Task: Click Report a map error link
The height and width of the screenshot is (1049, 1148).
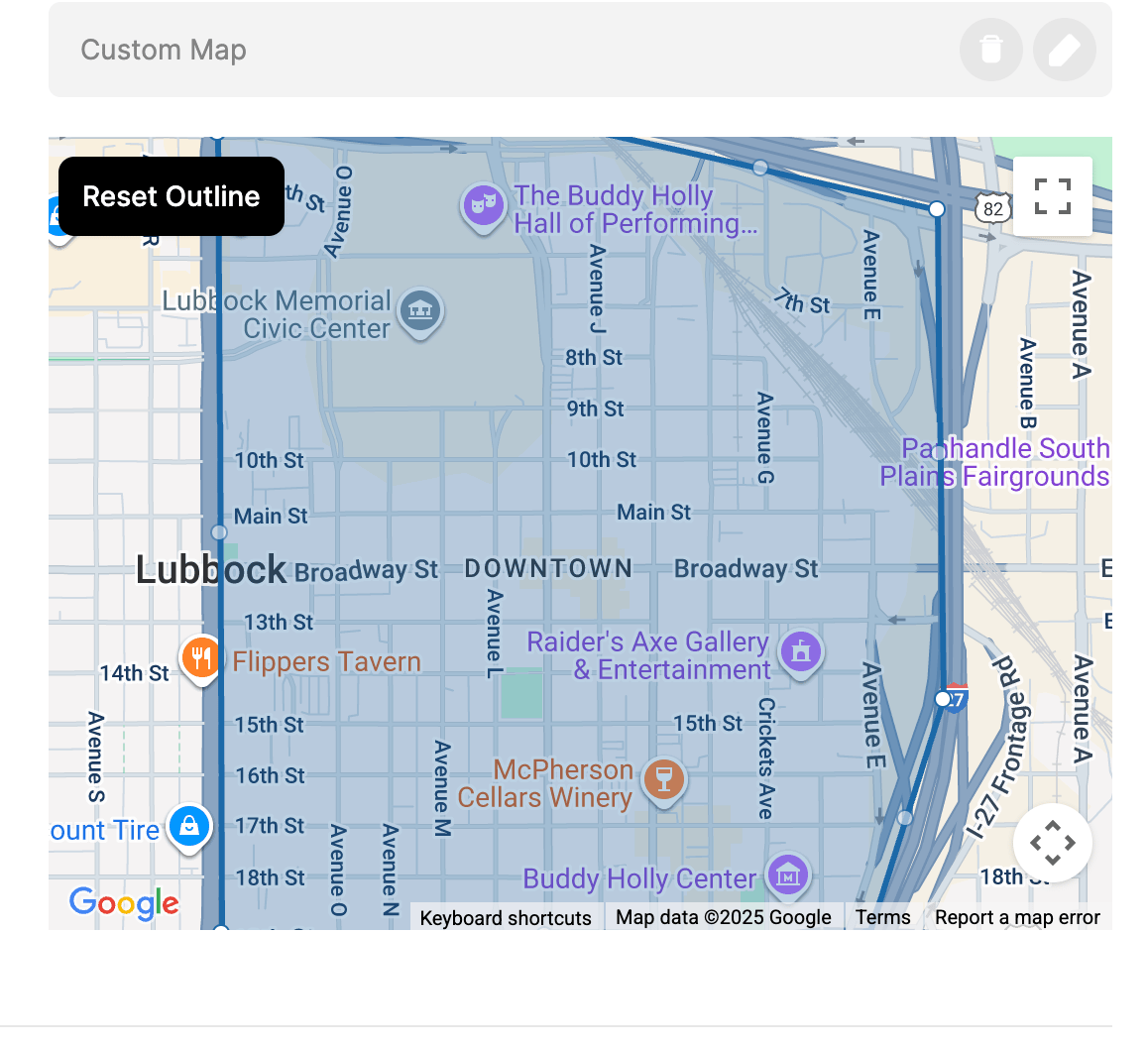Action: coord(1017,917)
